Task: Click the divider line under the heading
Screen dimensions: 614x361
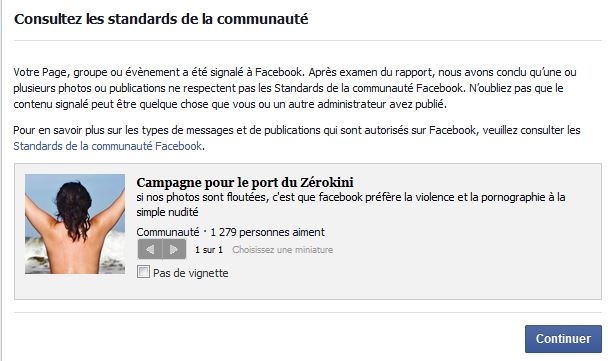Action: click(308, 40)
